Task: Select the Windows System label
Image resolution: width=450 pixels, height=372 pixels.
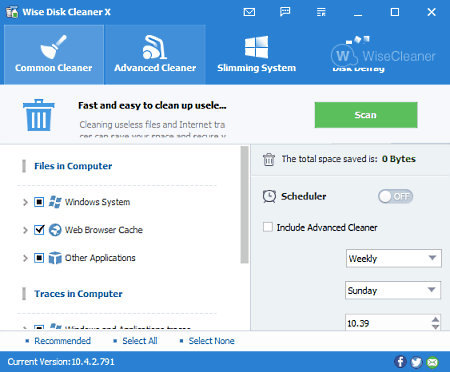Action: (97, 202)
